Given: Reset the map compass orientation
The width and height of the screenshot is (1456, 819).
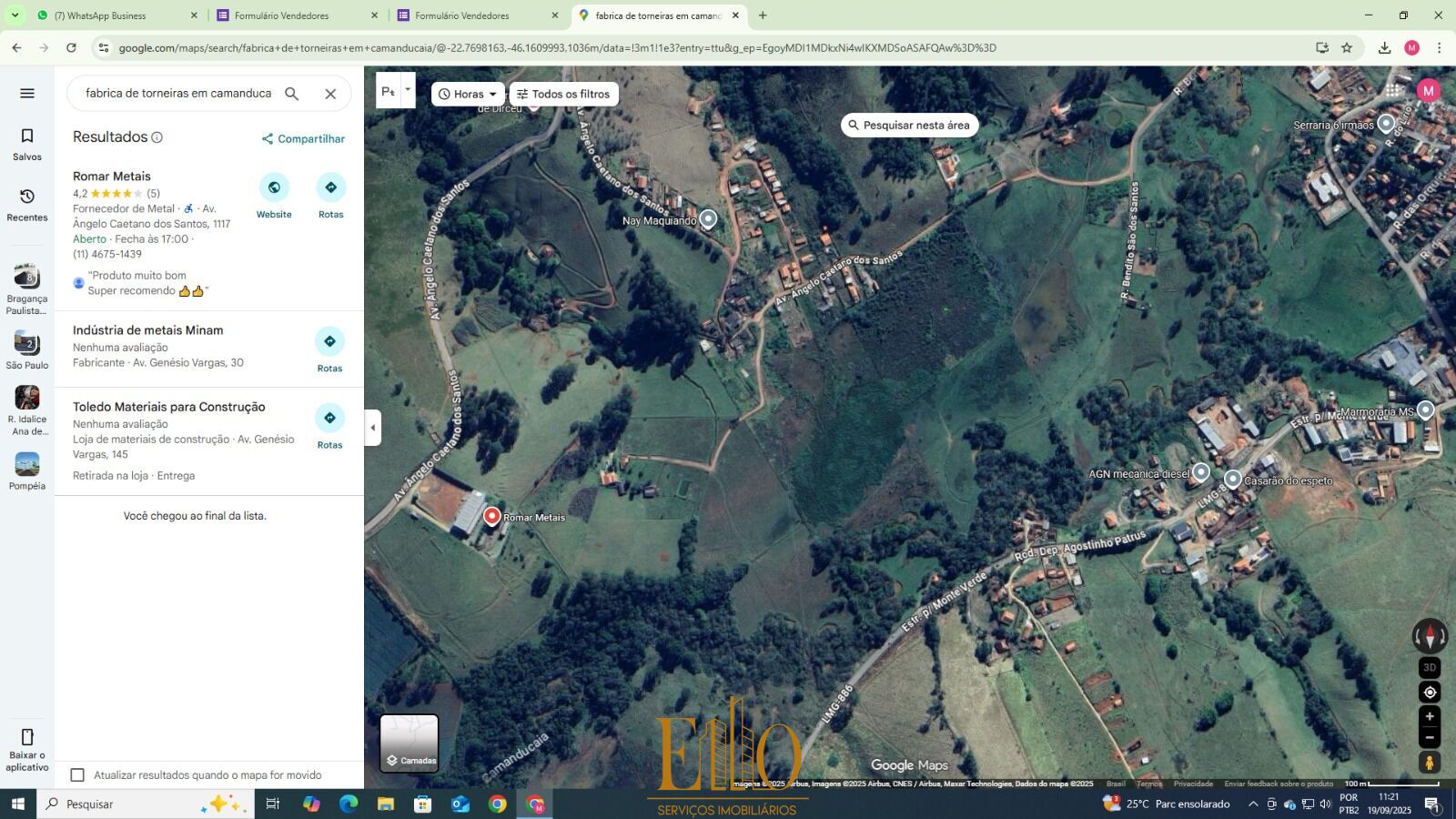Looking at the screenshot, I should point(1429,636).
